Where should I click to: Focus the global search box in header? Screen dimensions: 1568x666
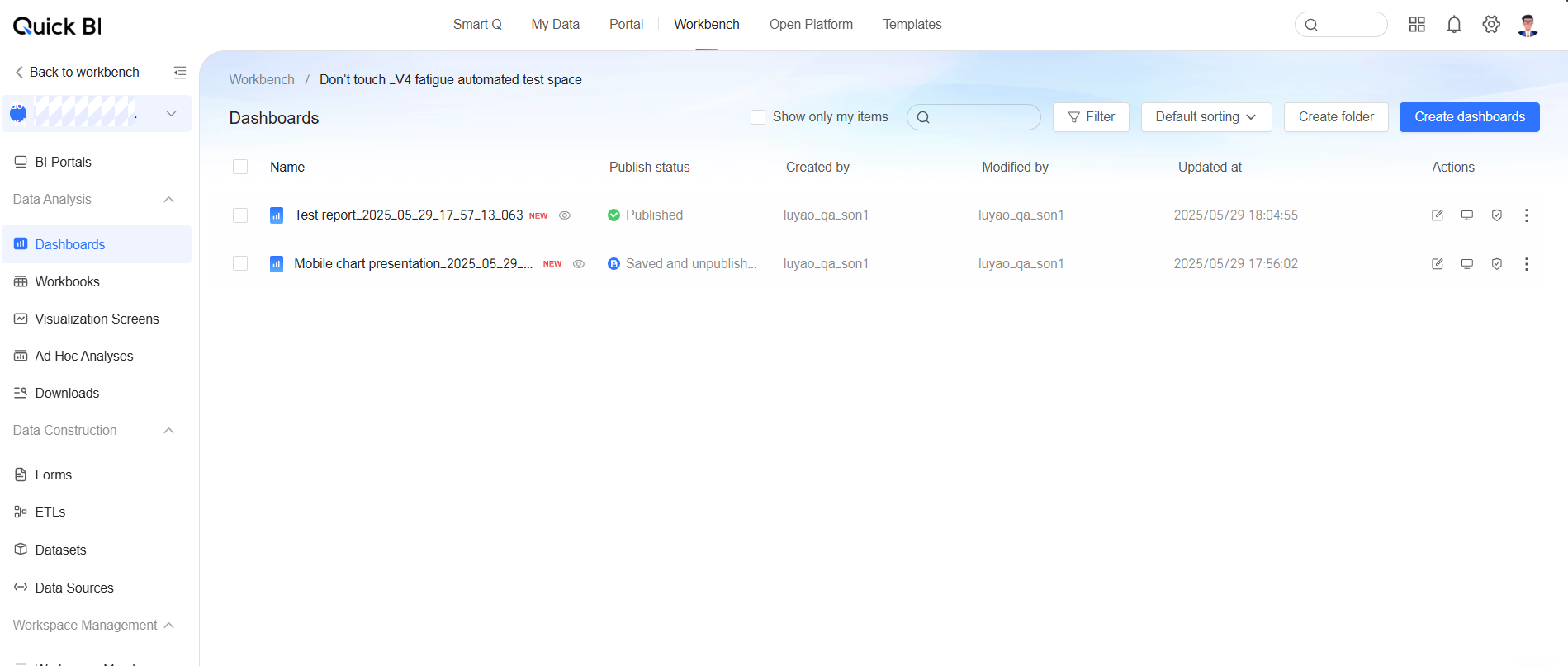pyautogui.click(x=1341, y=25)
